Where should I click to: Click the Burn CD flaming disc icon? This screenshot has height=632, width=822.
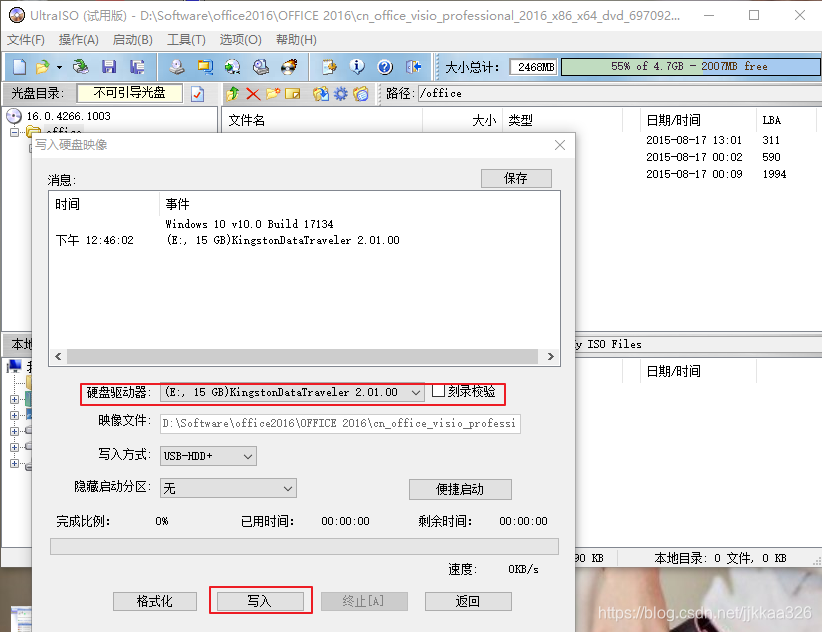coord(289,67)
